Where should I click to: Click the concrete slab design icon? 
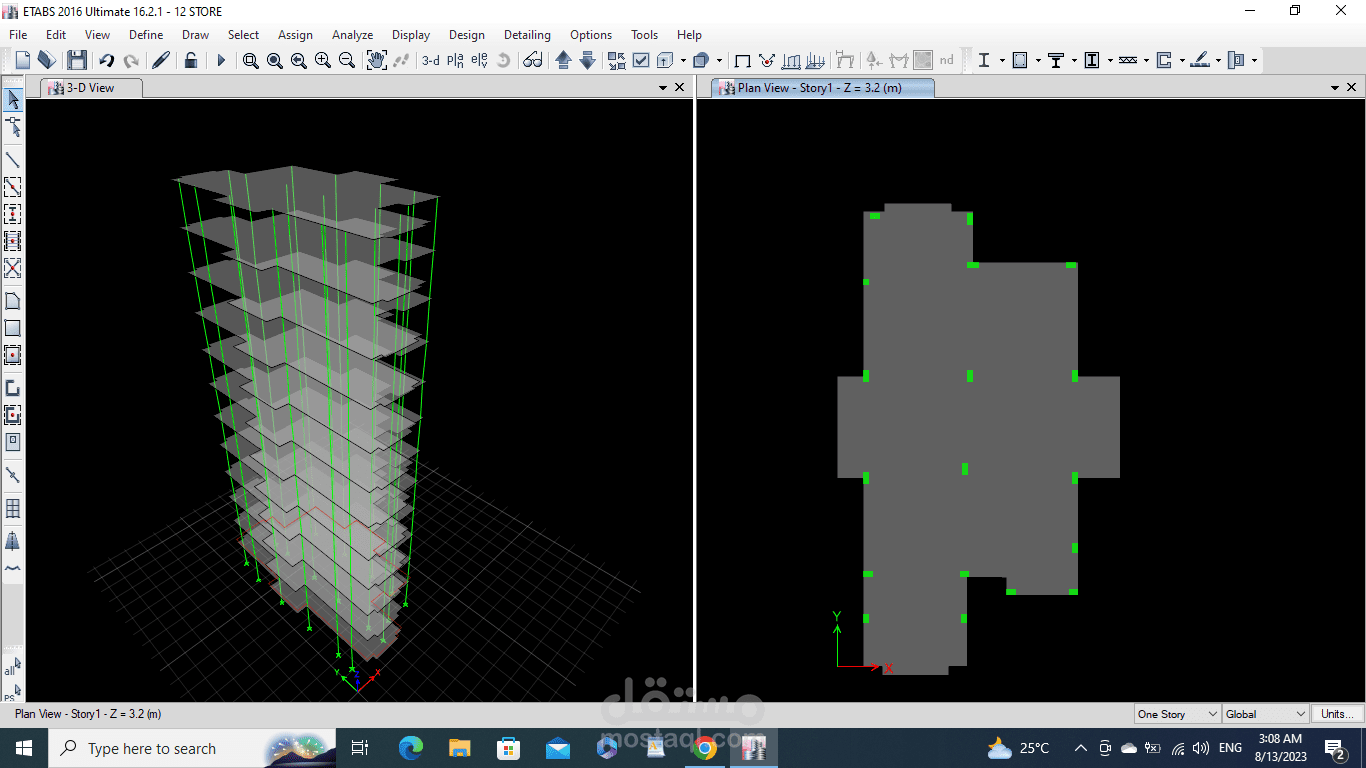1200,60
